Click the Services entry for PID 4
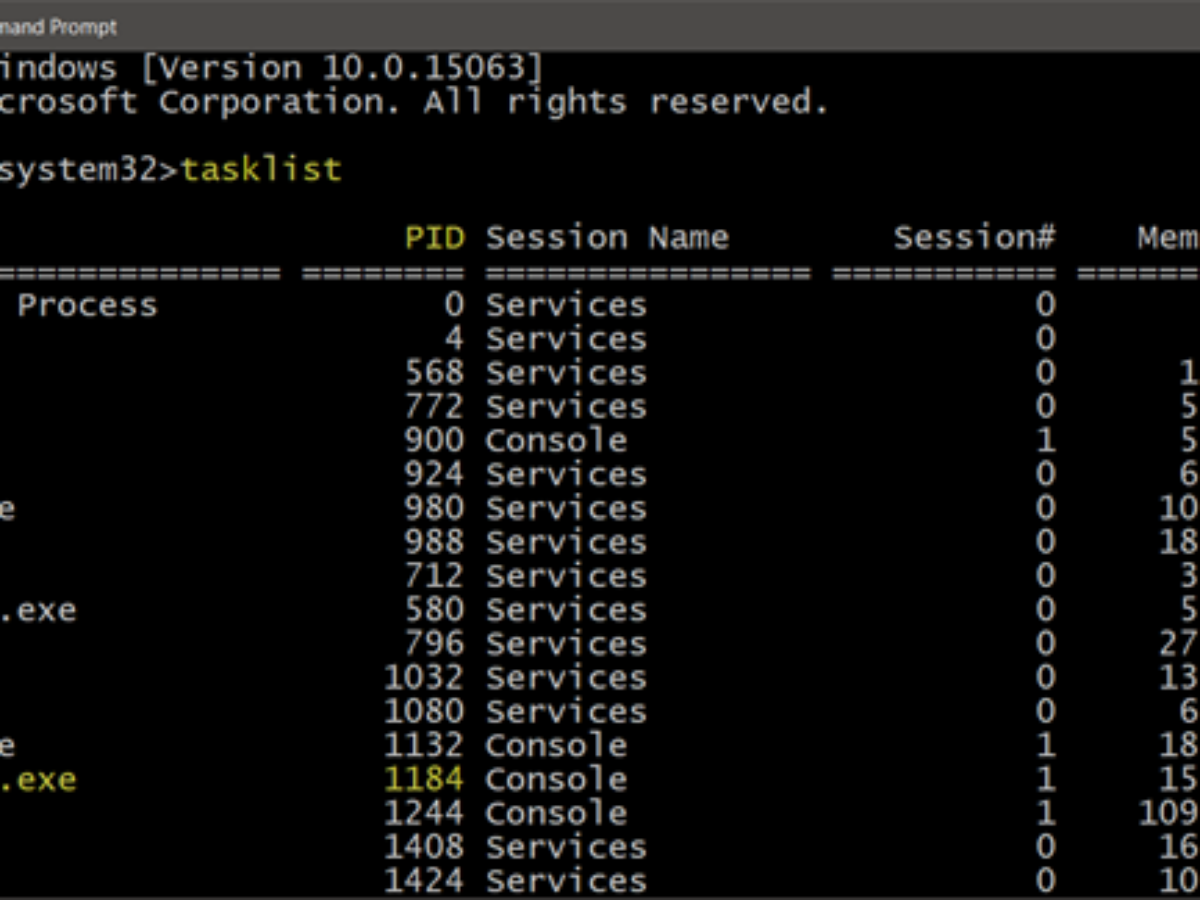The image size is (1200, 900). click(x=566, y=339)
